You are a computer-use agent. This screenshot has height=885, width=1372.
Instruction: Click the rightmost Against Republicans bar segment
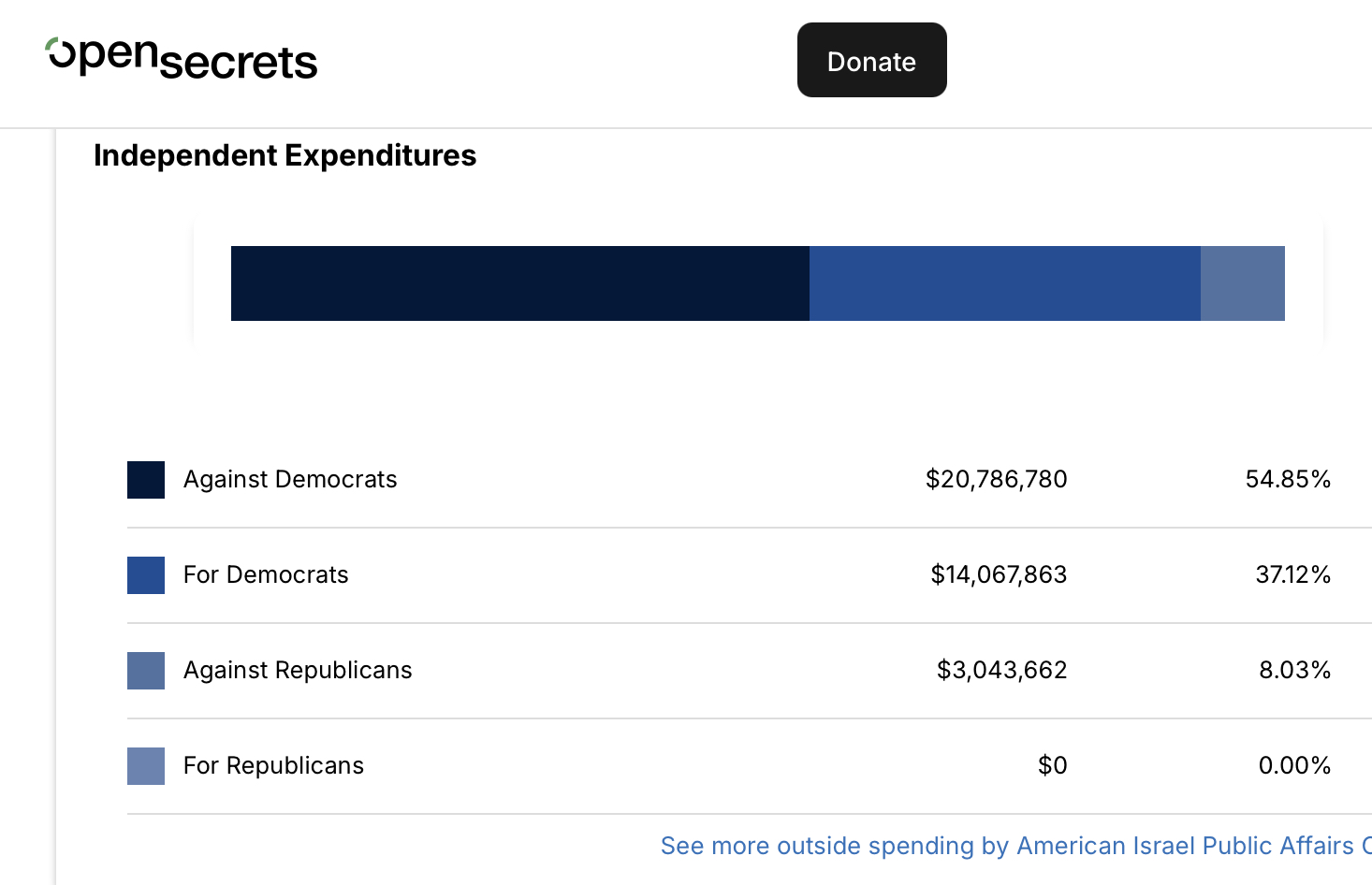[1242, 283]
